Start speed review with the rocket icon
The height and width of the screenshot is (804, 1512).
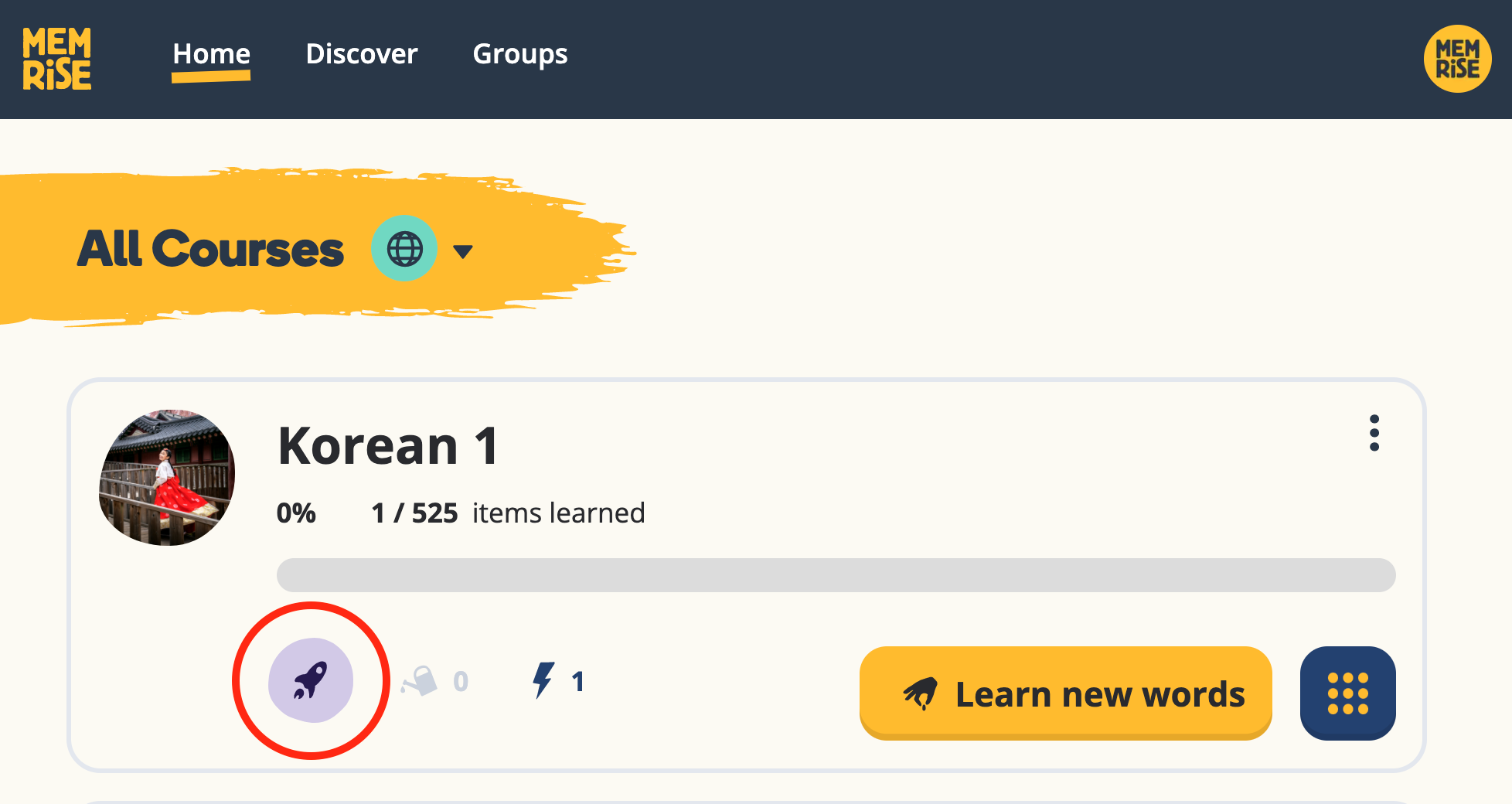click(x=311, y=680)
